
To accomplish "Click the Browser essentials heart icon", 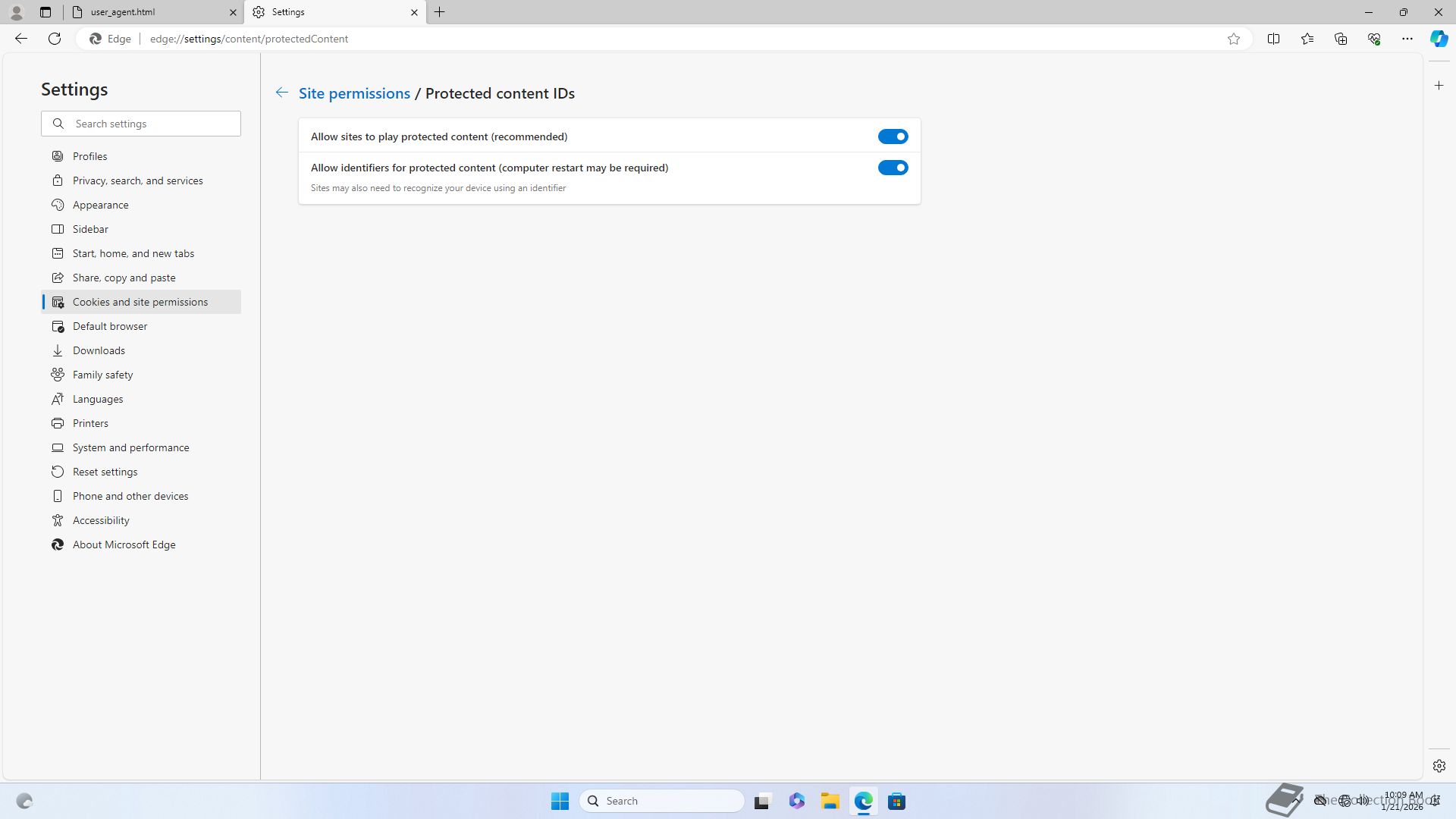I will point(1373,39).
